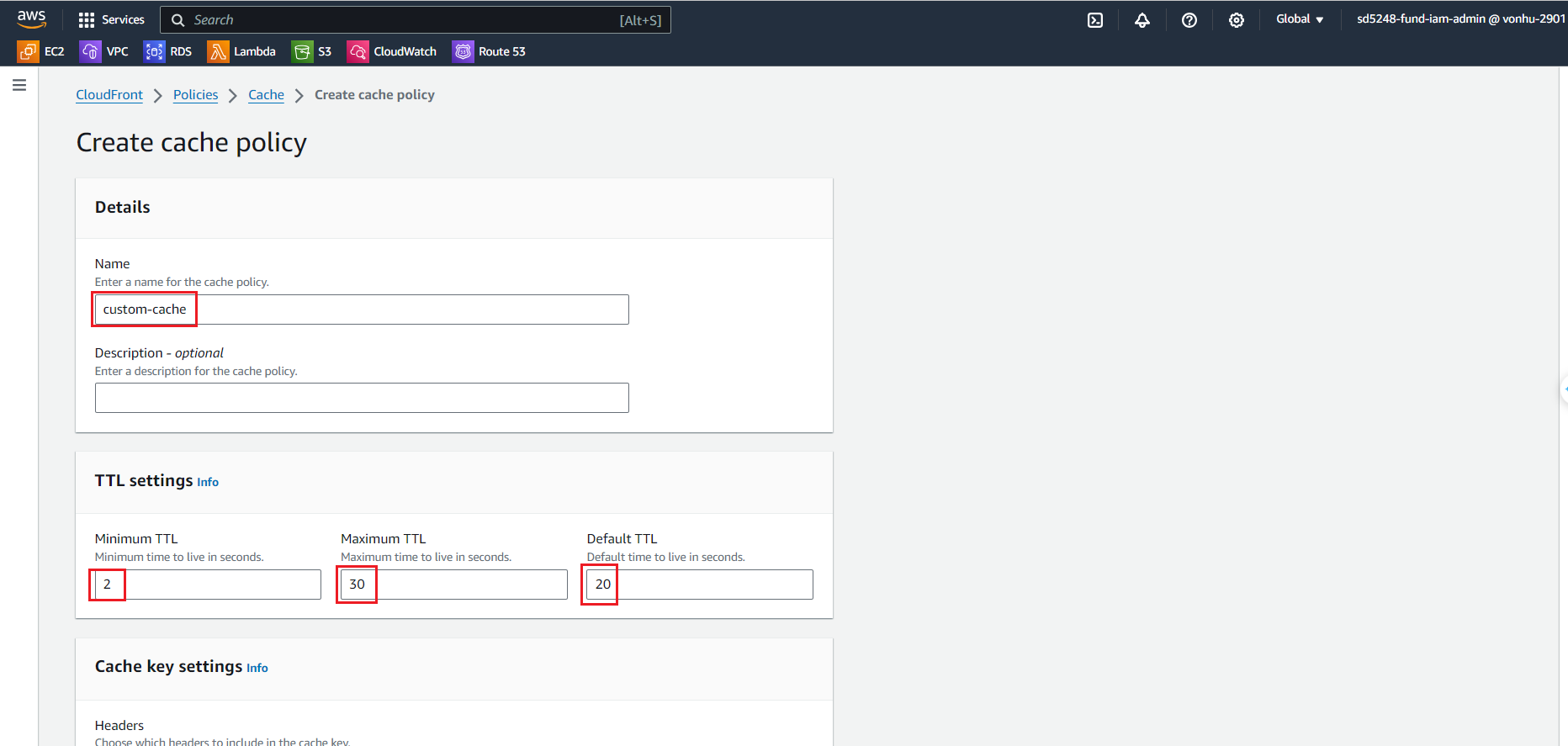Open the notifications bell
Viewport: 1568px width, 746px height.
tap(1142, 20)
